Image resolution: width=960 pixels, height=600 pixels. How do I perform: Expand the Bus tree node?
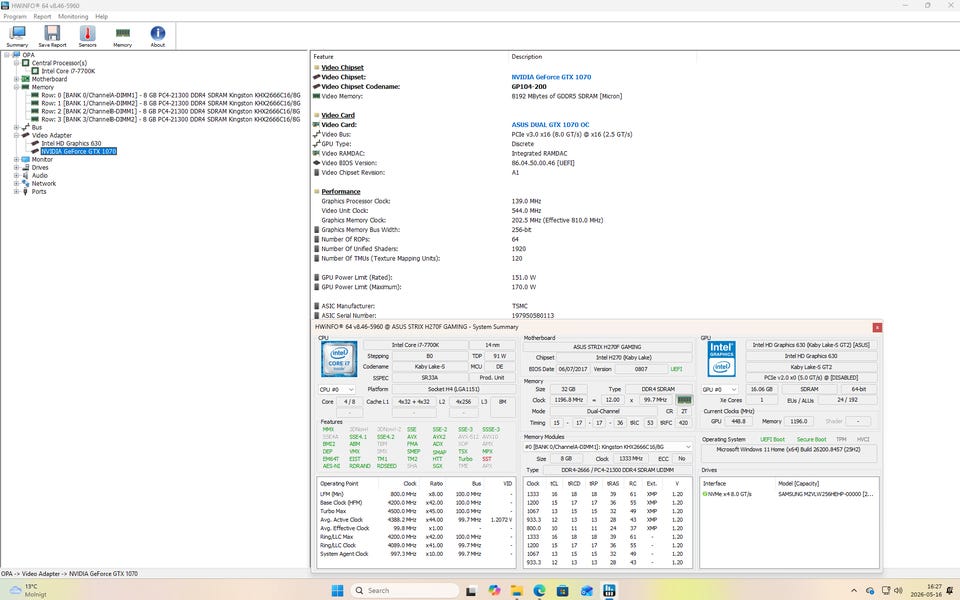point(17,127)
